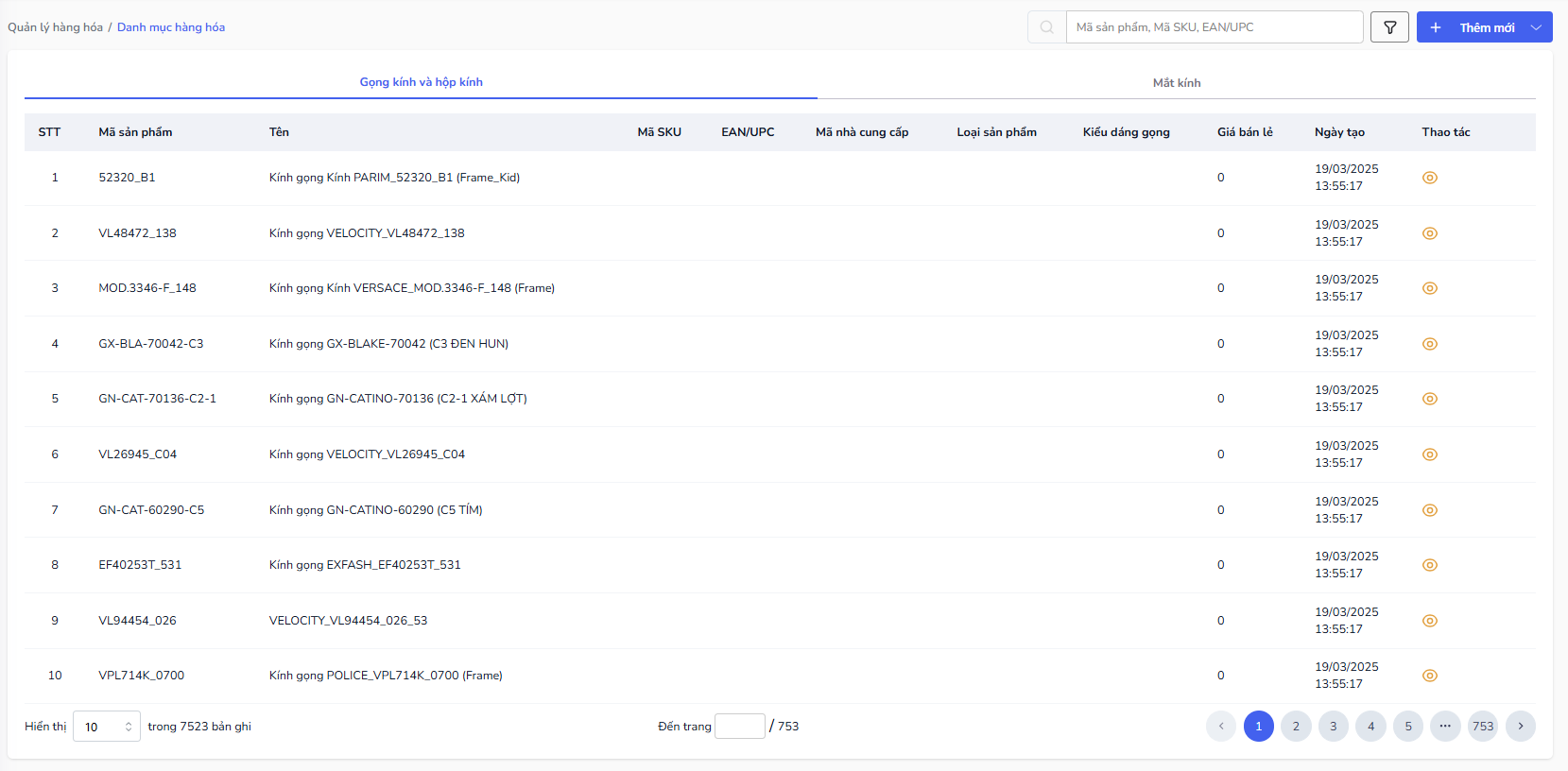
Task: Go to page 2 of results
Action: pos(1296,727)
